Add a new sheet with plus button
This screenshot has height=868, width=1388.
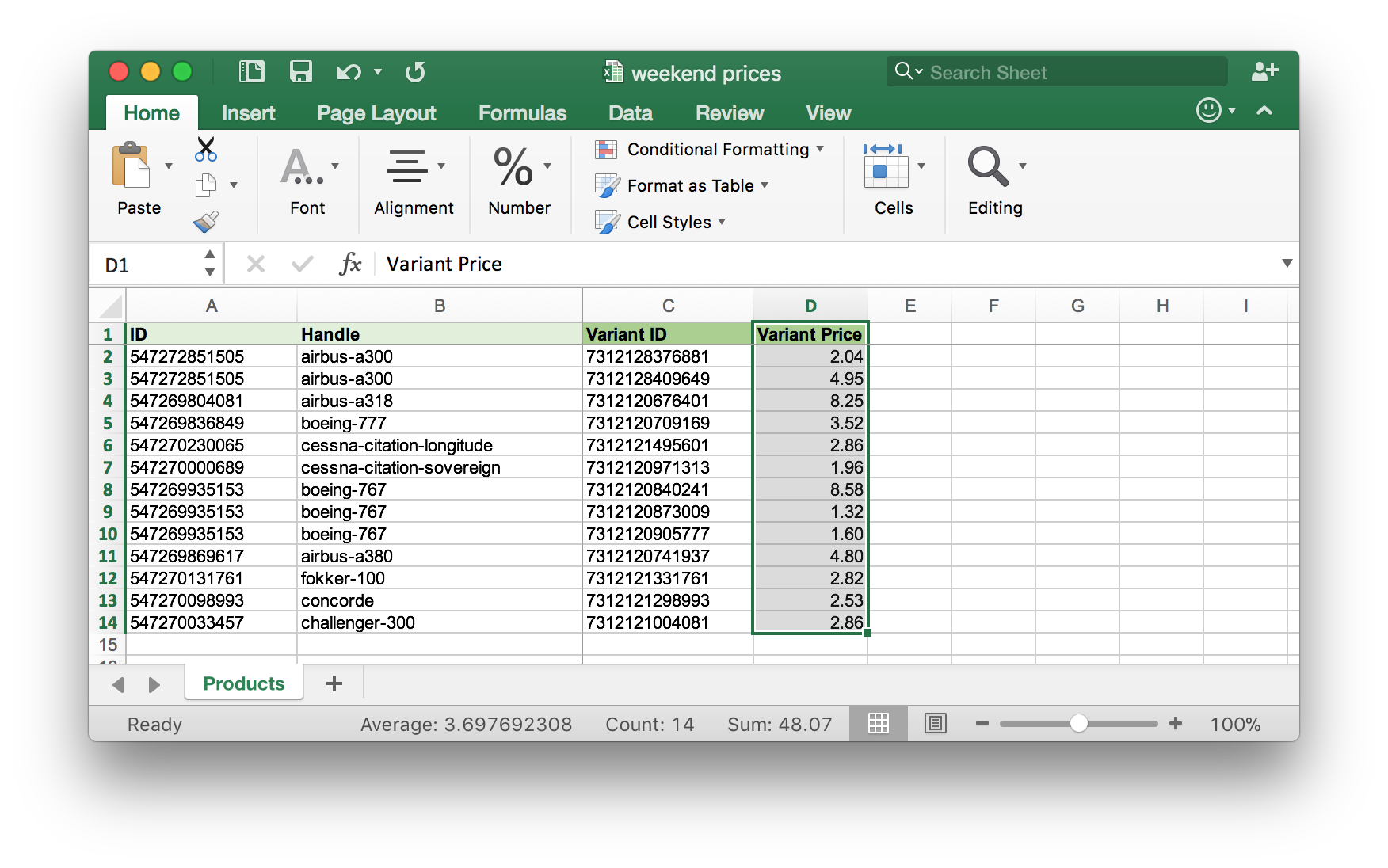point(334,683)
